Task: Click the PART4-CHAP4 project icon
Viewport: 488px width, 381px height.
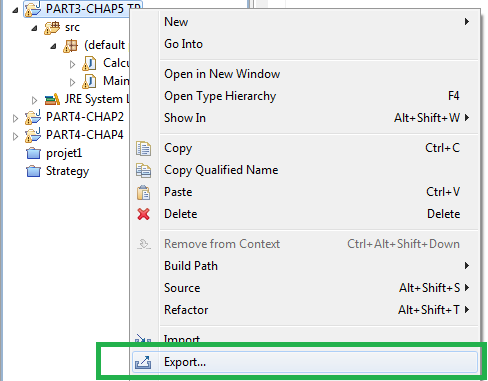Action: pyautogui.click(x=33, y=135)
